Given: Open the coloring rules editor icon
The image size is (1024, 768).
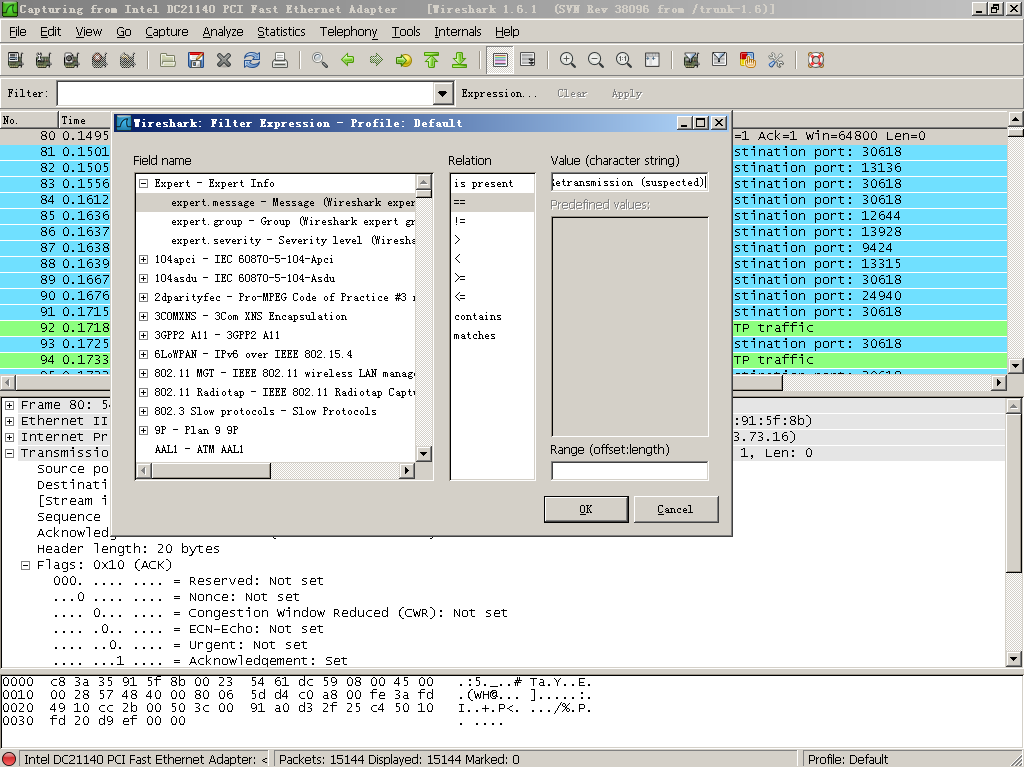Looking at the screenshot, I should coord(748,60).
